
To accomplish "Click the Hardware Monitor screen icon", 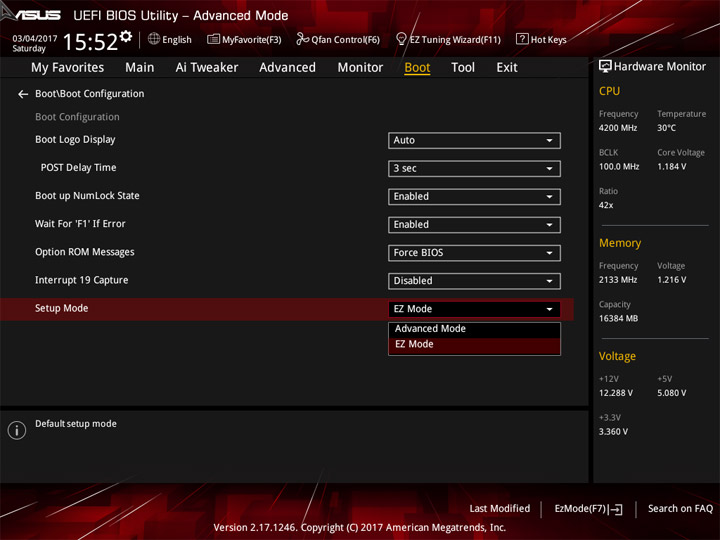I will point(605,67).
